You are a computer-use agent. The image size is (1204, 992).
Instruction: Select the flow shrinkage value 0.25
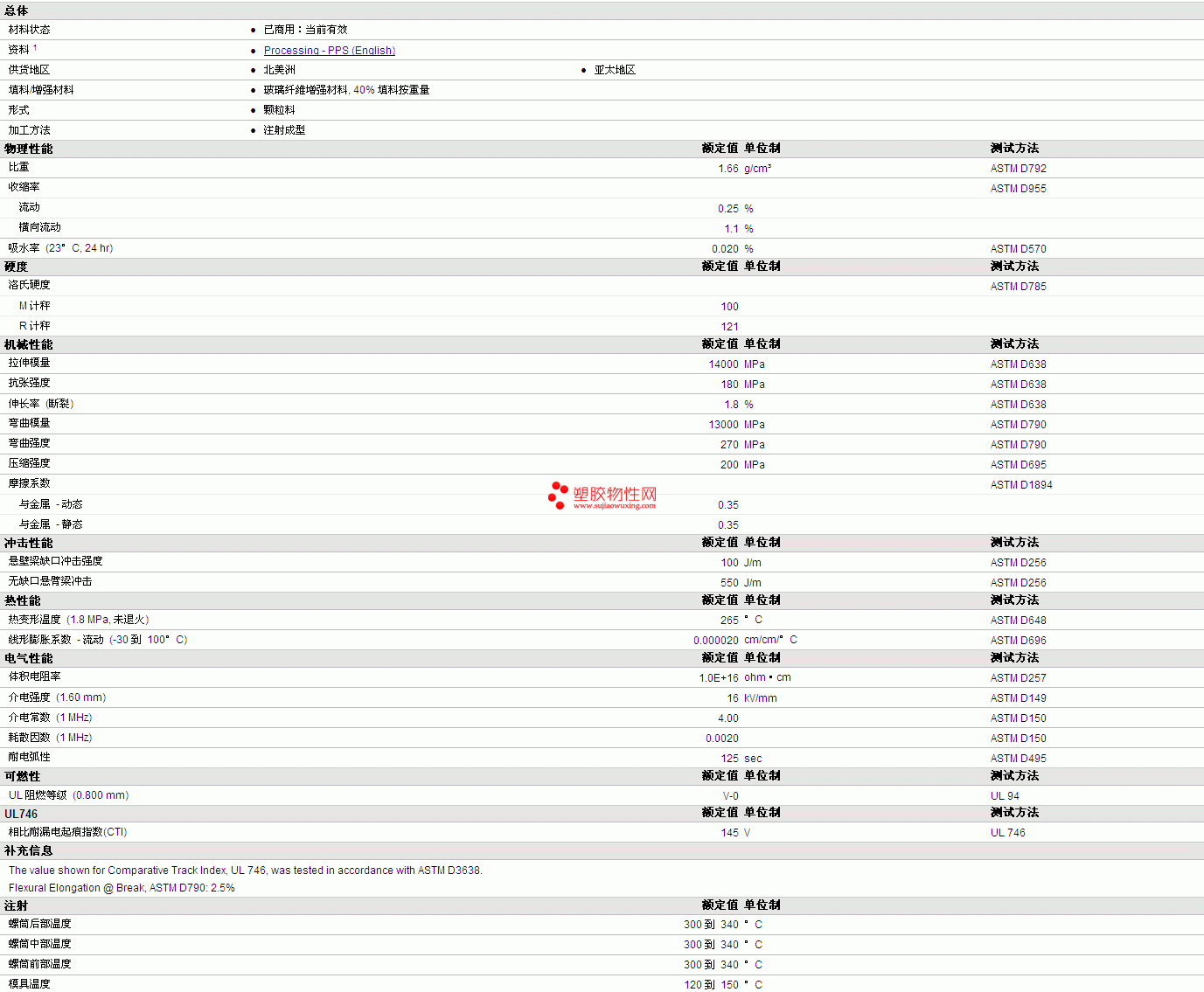coord(728,209)
